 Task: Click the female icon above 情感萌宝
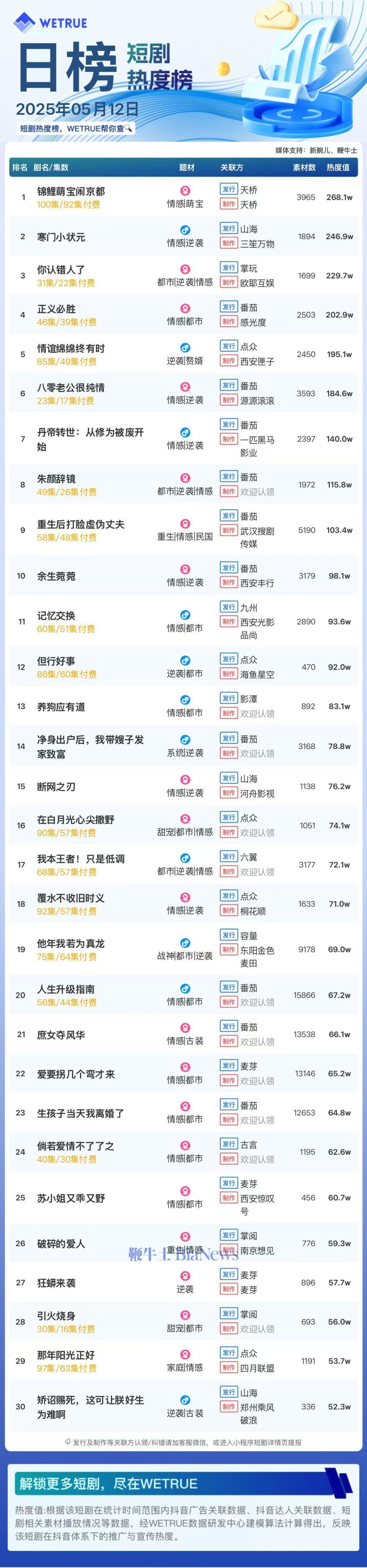tap(185, 191)
